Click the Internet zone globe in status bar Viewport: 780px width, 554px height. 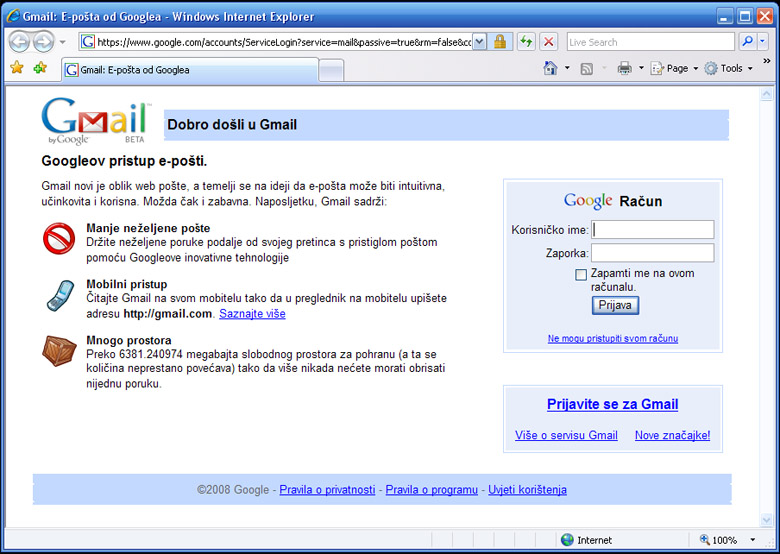567,540
